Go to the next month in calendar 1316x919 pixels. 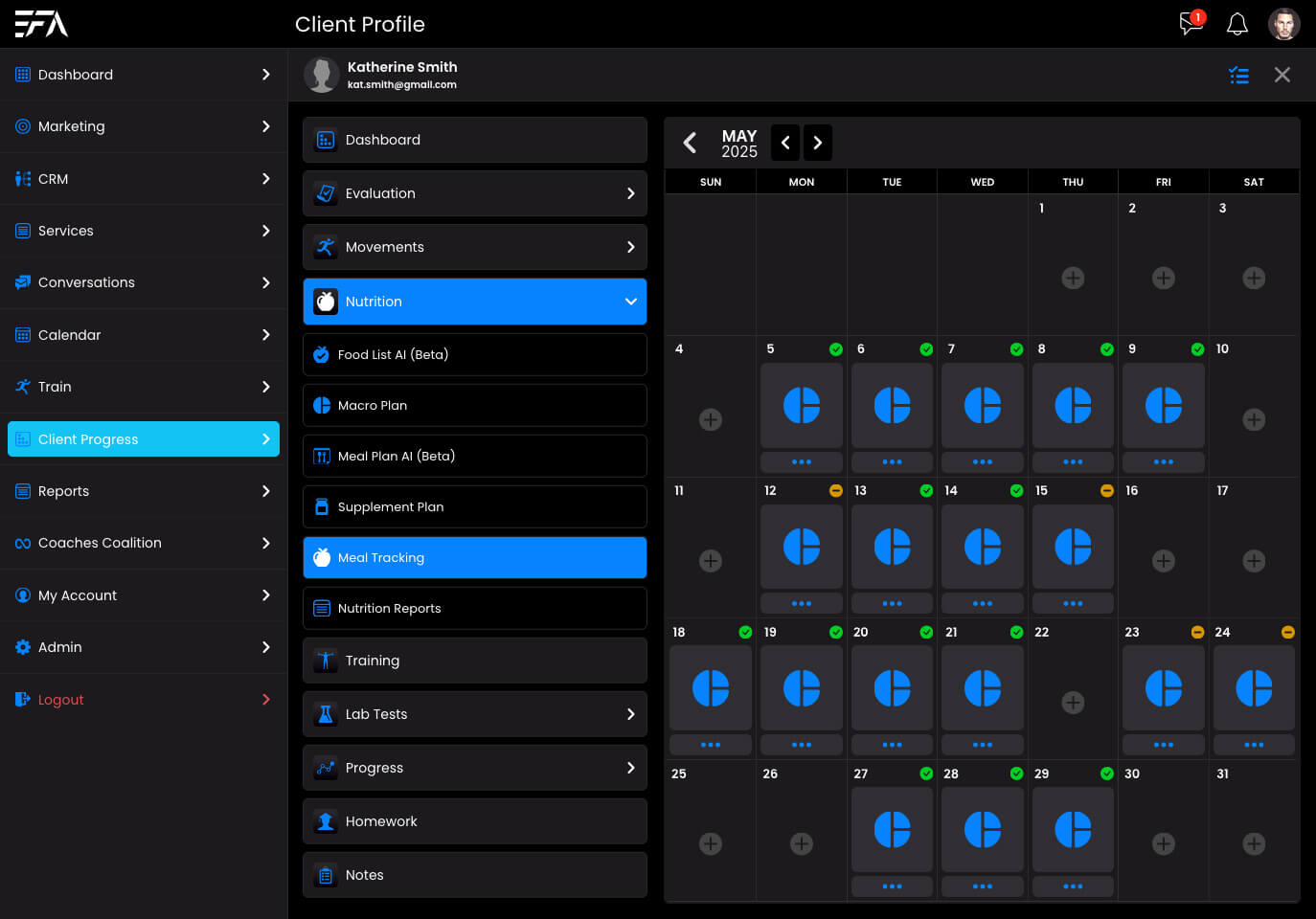[x=817, y=143]
